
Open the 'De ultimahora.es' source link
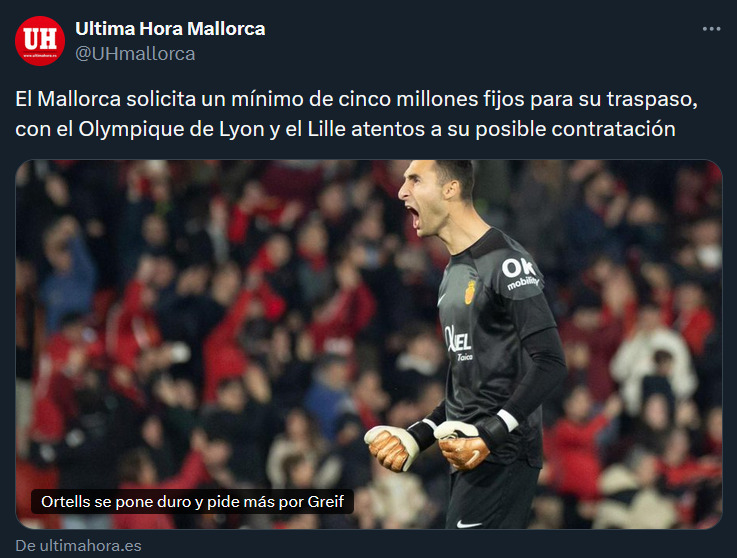click(78, 545)
